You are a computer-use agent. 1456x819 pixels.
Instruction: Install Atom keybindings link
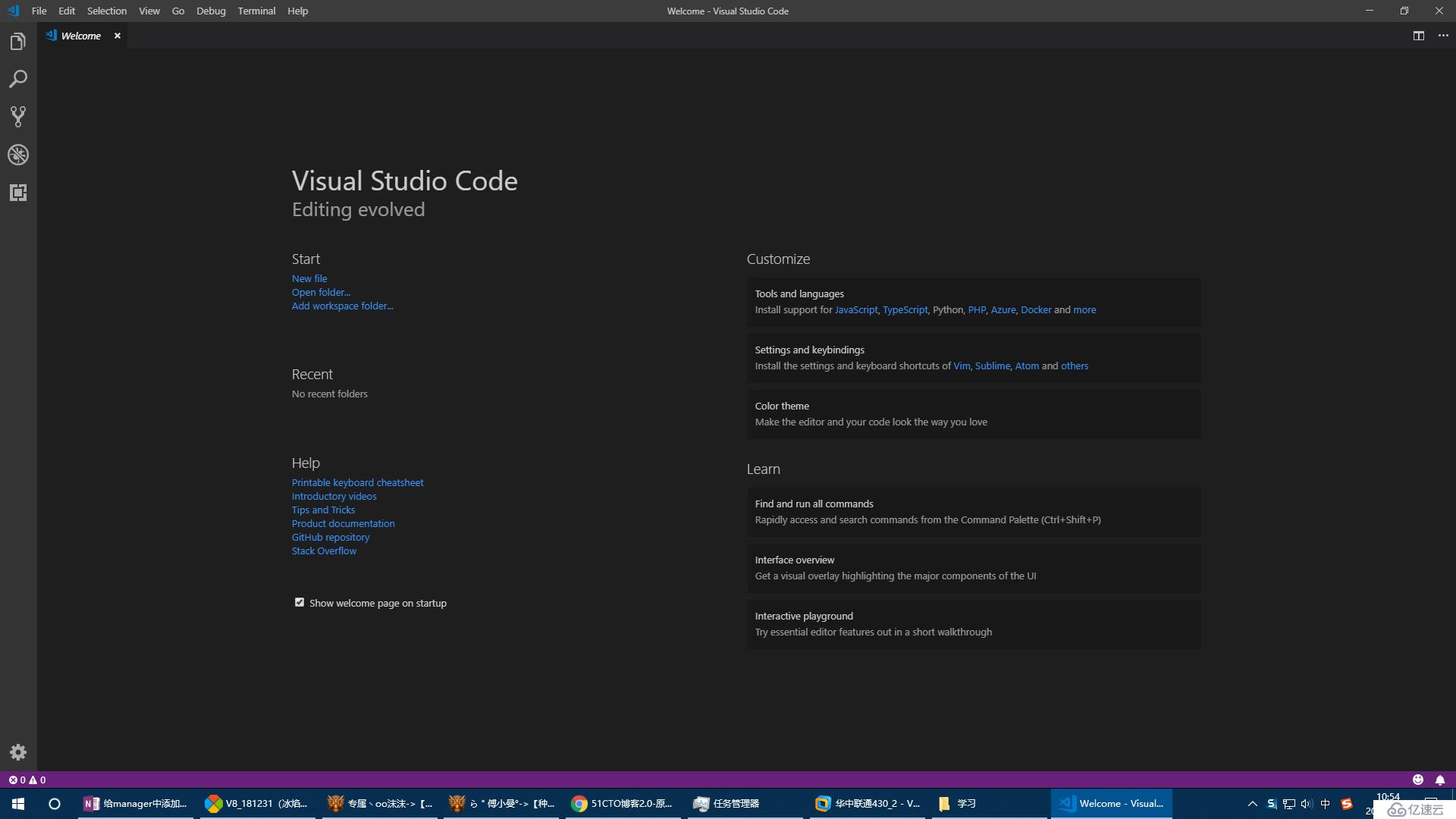[1027, 366]
